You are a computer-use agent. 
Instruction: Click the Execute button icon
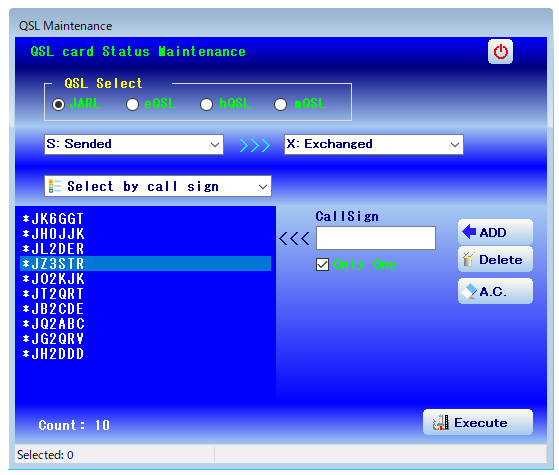coord(441,423)
